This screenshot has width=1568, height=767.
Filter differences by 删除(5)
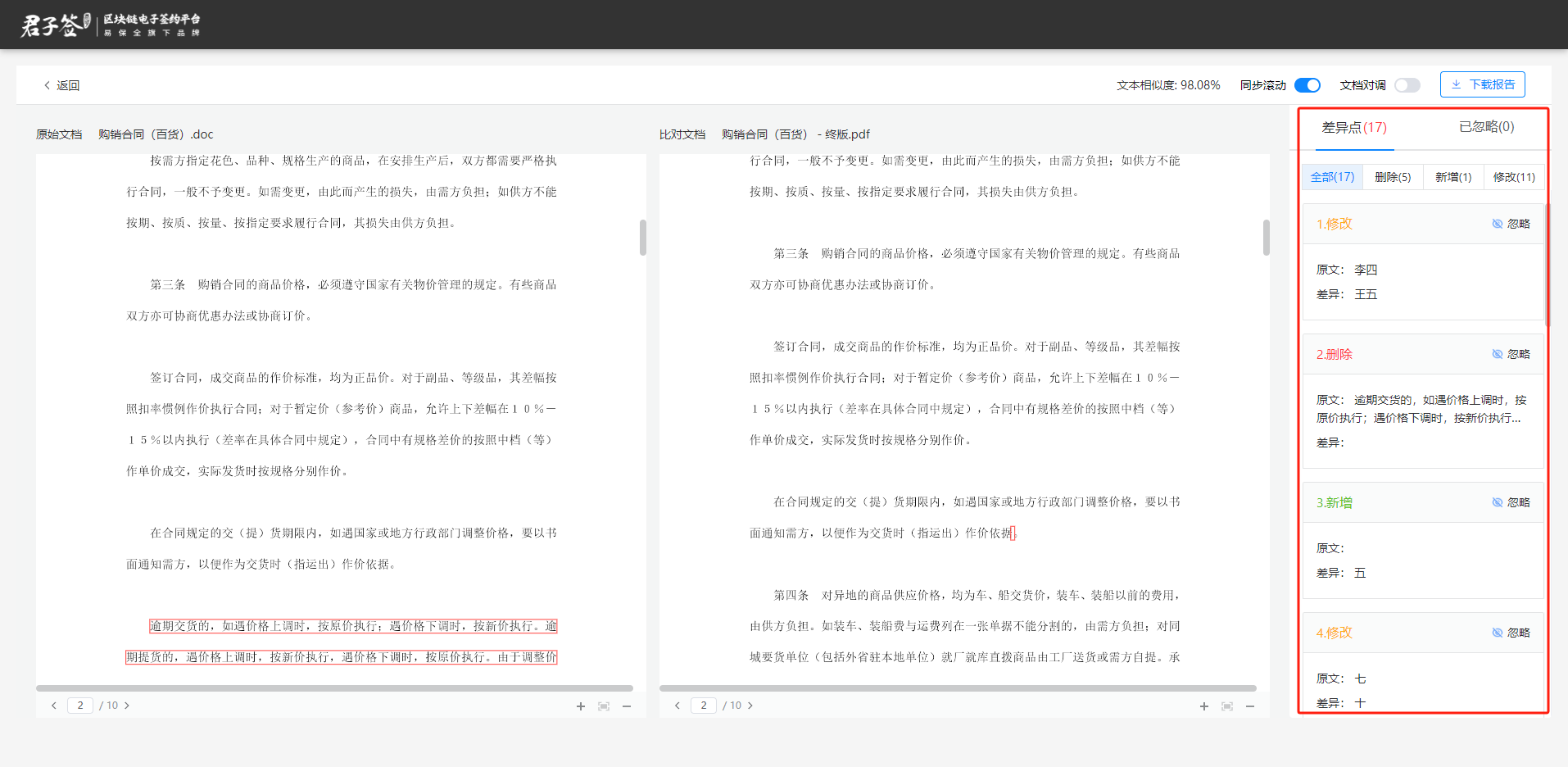tap(1393, 177)
